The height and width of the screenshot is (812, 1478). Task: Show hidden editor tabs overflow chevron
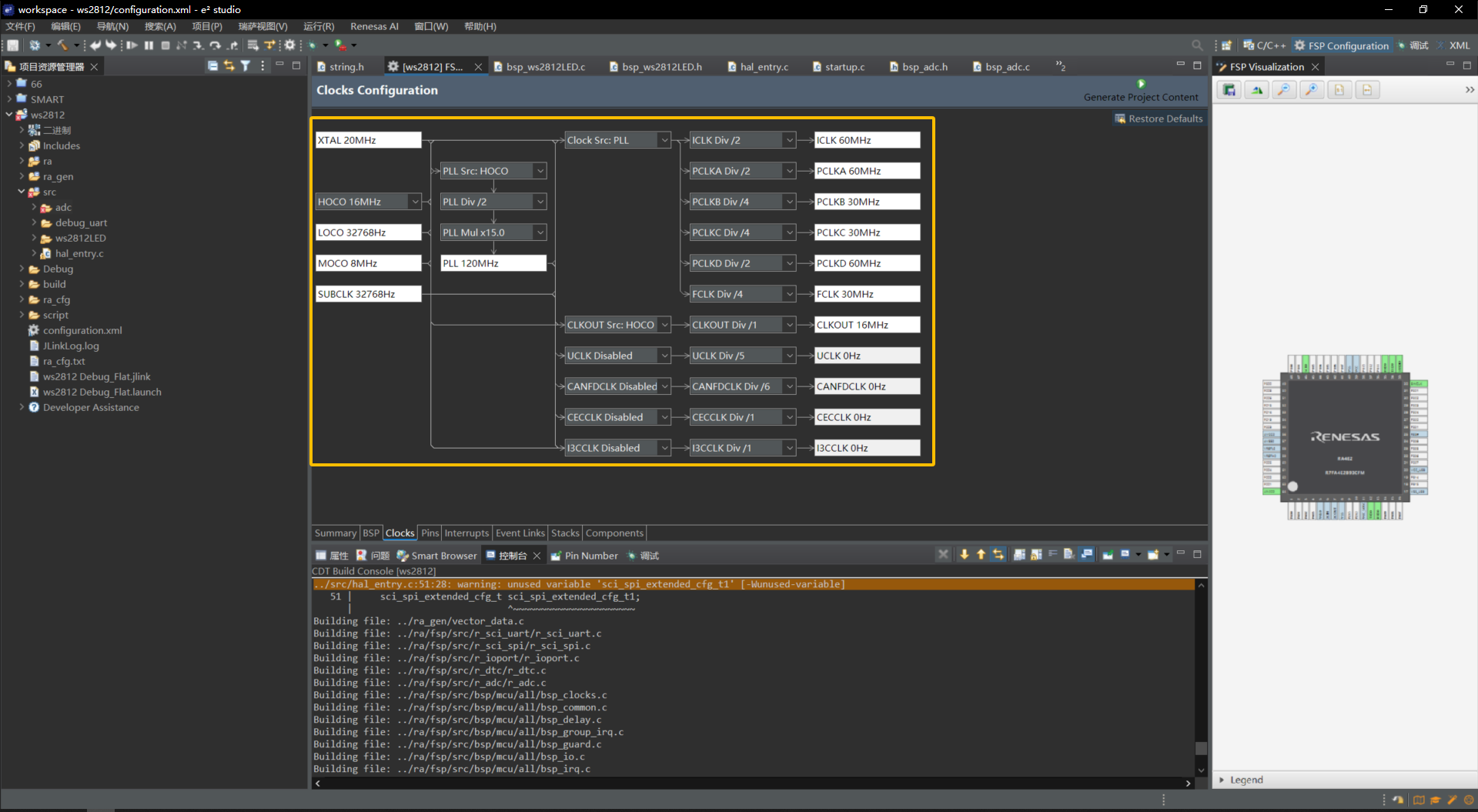pos(1060,66)
